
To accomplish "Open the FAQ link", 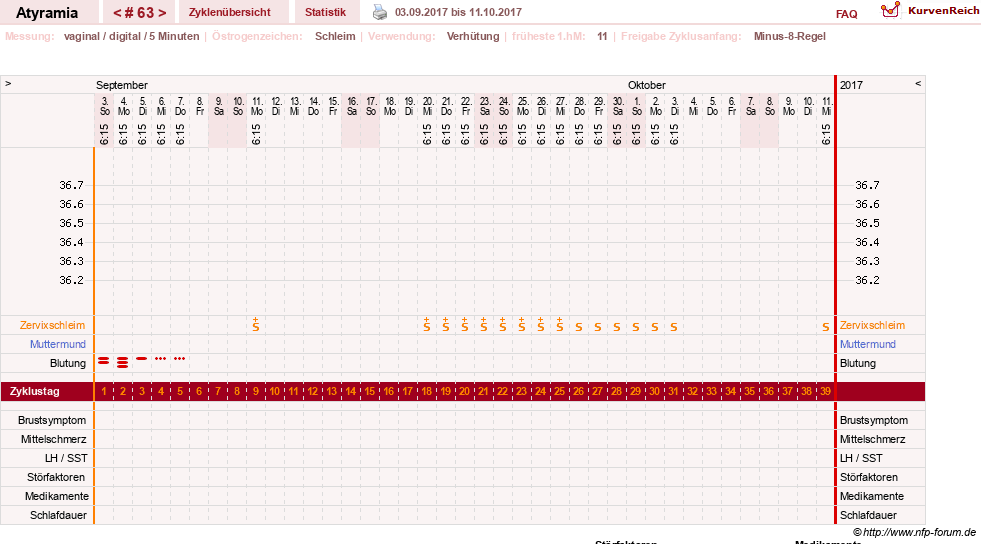I will pos(846,14).
